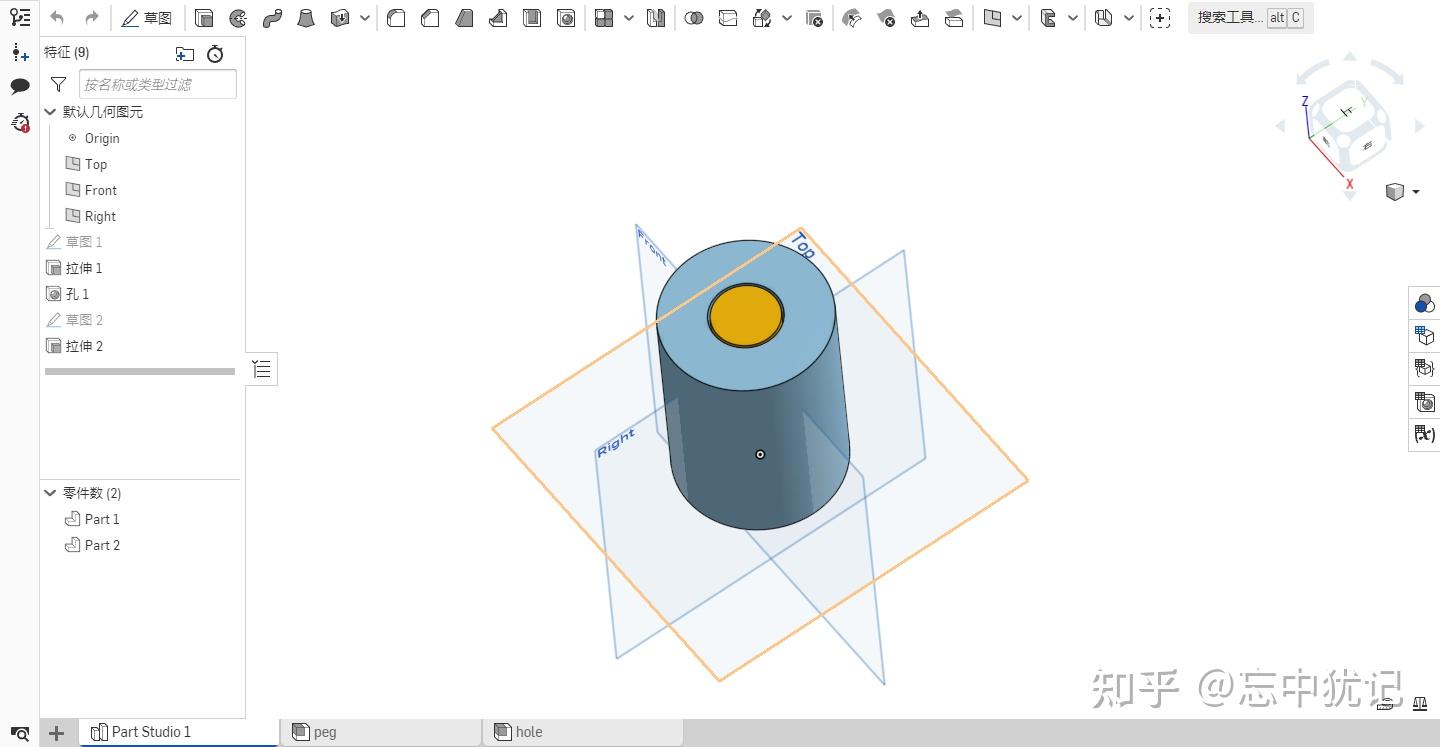
Task: Apply the Fillet tool
Action: (x=396, y=18)
